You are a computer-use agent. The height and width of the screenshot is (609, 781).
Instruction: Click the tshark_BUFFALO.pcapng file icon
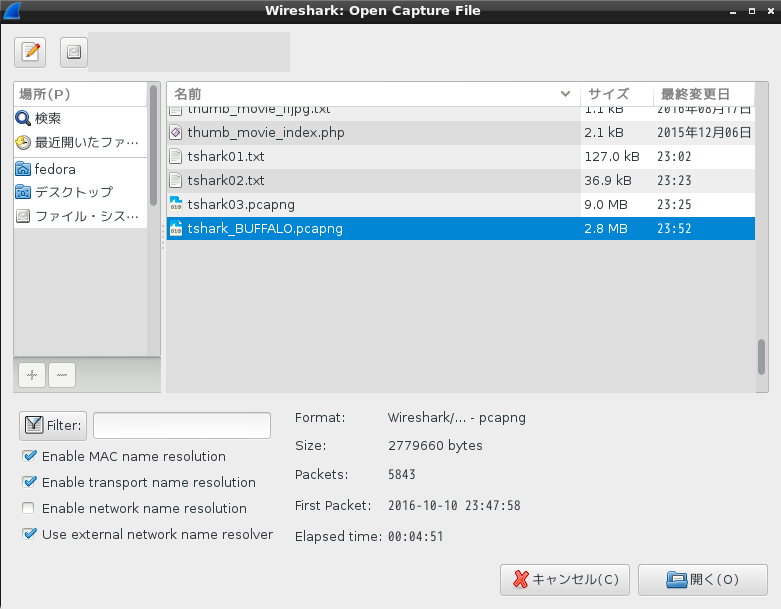coord(176,229)
